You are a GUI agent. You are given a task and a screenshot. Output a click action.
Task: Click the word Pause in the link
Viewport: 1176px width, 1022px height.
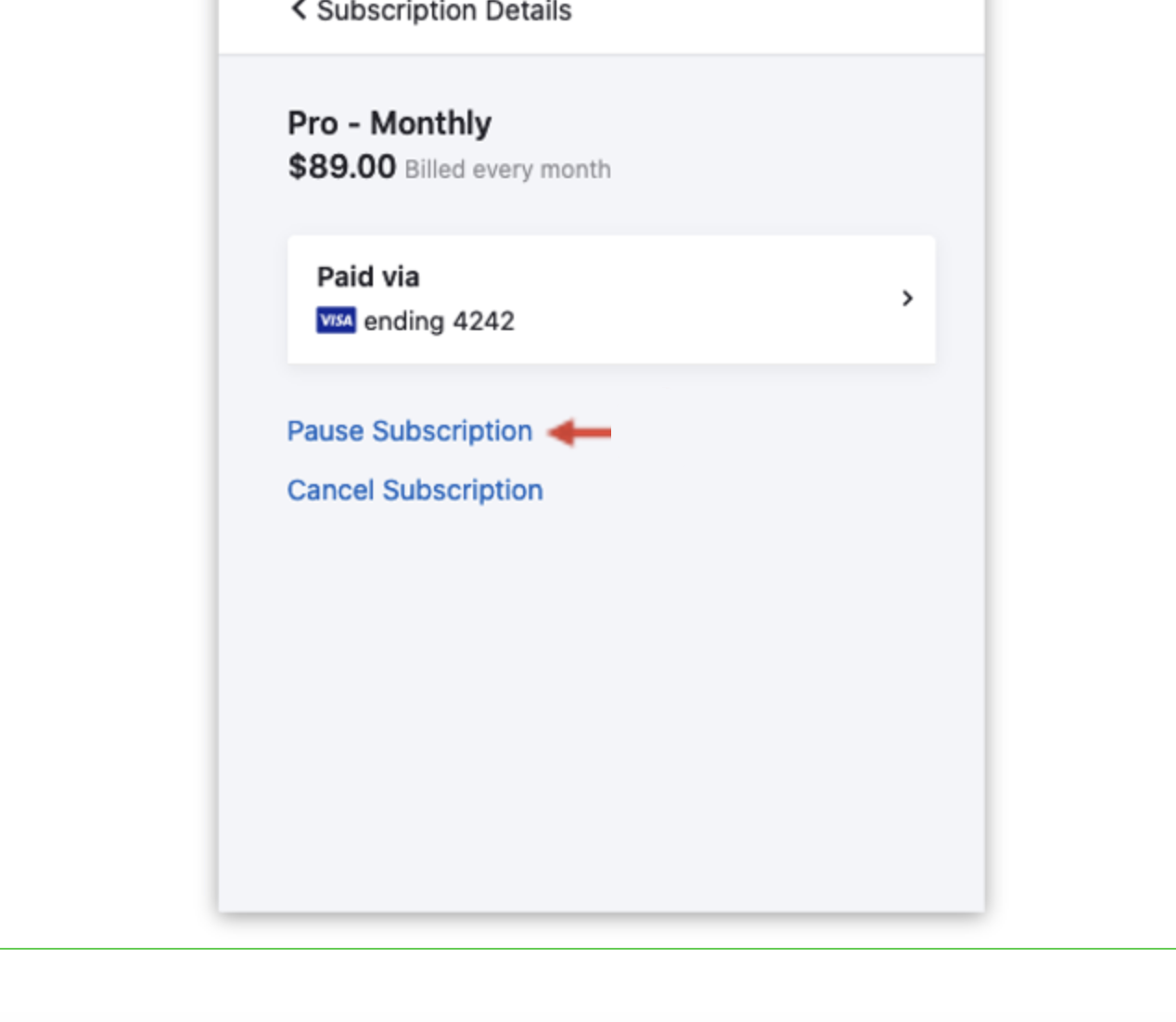[325, 431]
